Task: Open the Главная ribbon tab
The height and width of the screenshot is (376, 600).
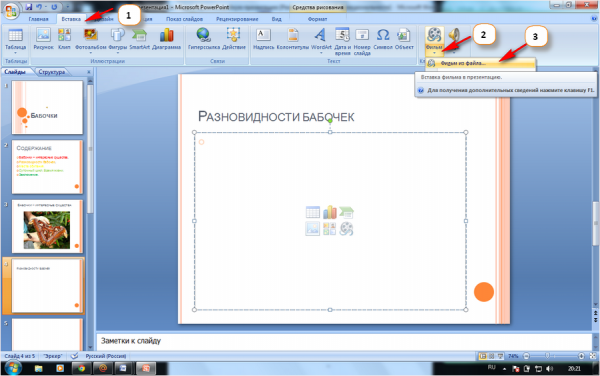Action: pos(39,19)
